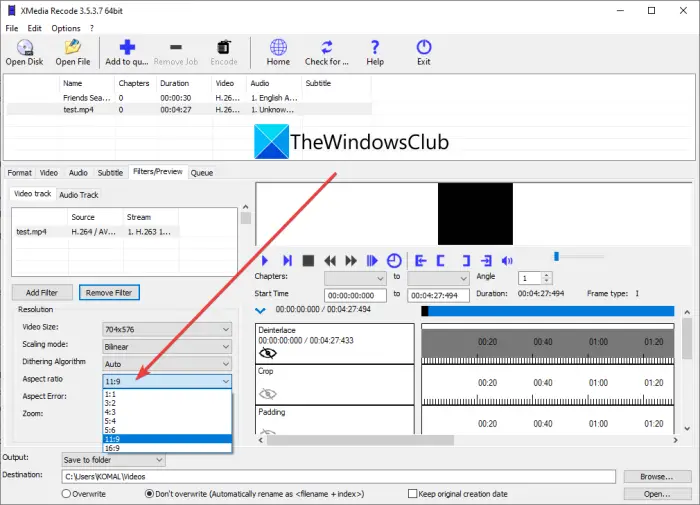700x505 pixels.
Task: Choose 4:3 from aspect ratio list
Action: [x=167, y=412]
